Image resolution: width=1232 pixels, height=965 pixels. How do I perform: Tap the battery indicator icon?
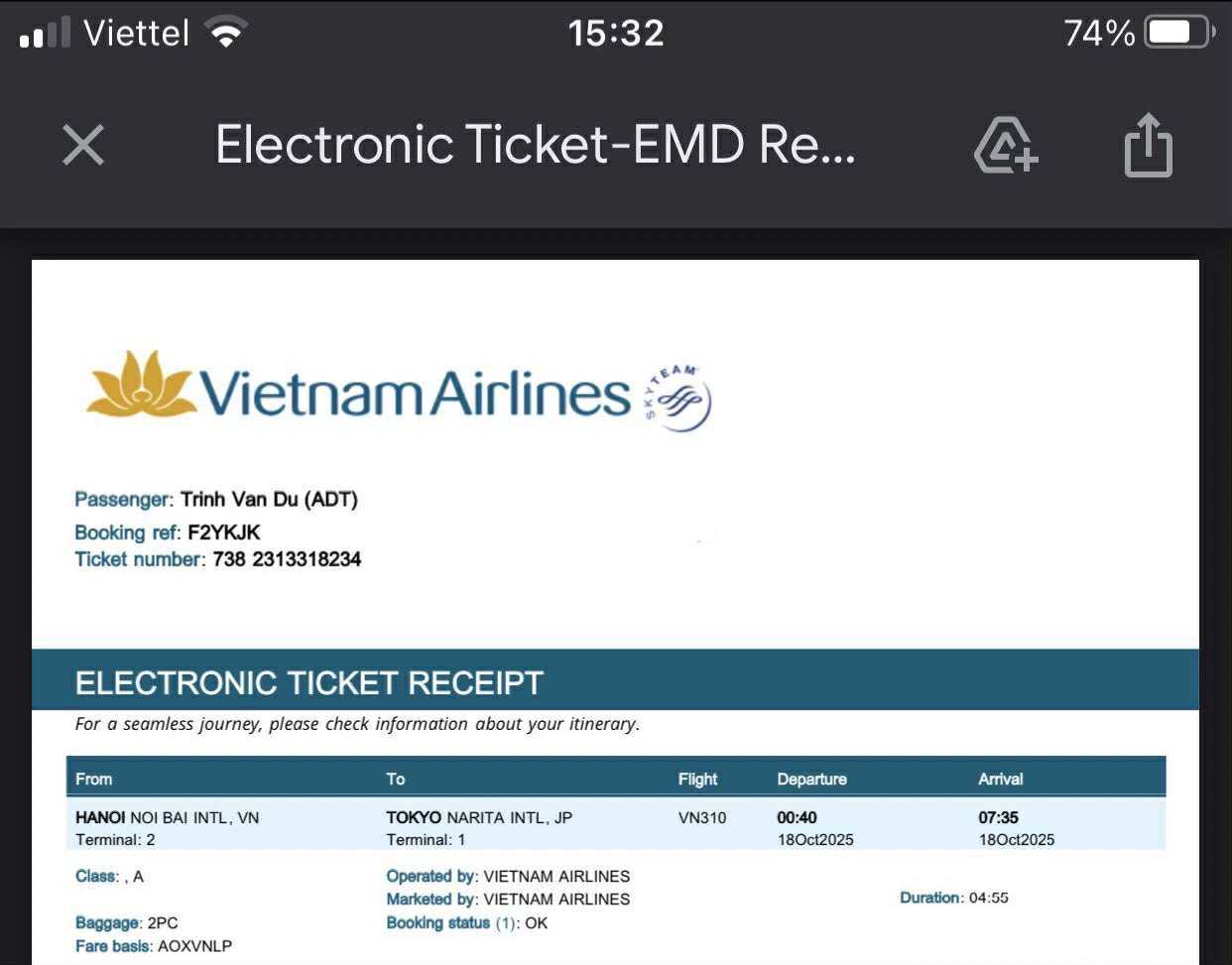(1178, 33)
